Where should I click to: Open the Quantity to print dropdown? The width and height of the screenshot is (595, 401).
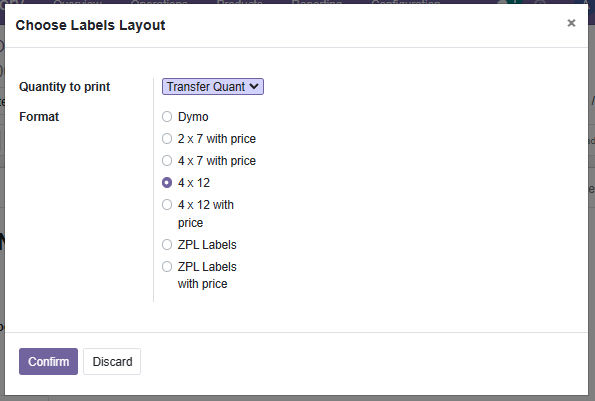coord(213,86)
